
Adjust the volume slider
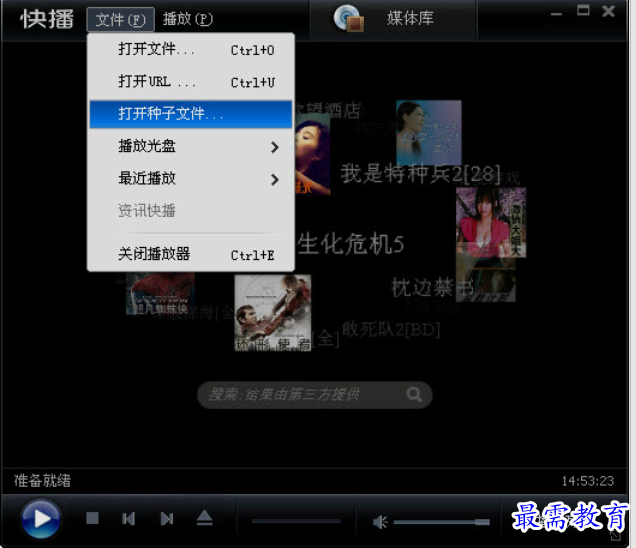[442, 522]
